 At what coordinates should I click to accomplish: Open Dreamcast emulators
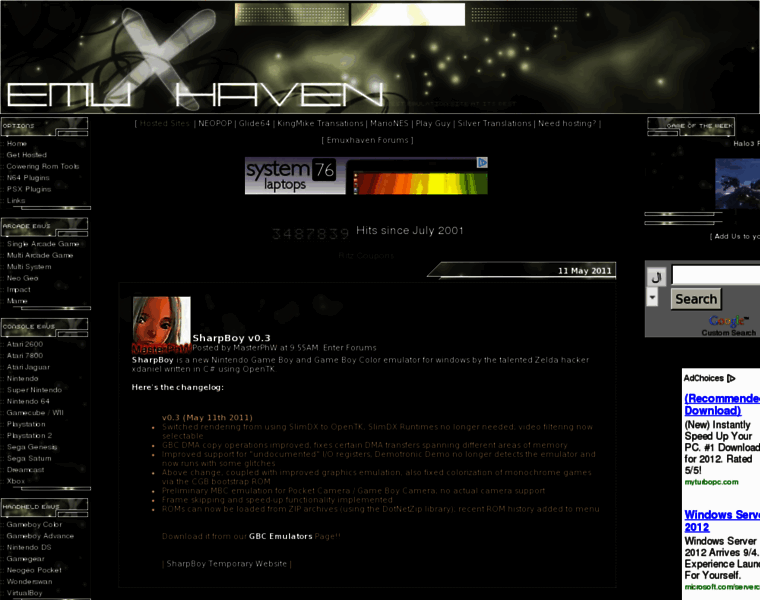tap(25, 470)
